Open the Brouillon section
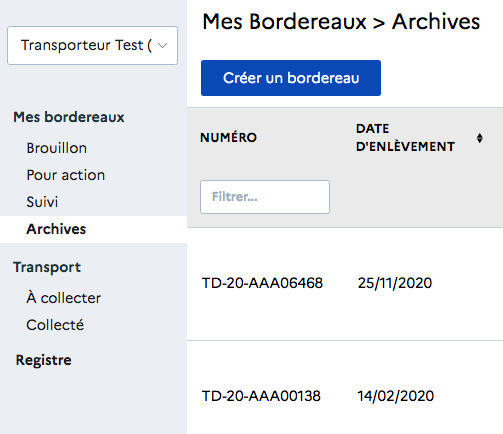 57,148
